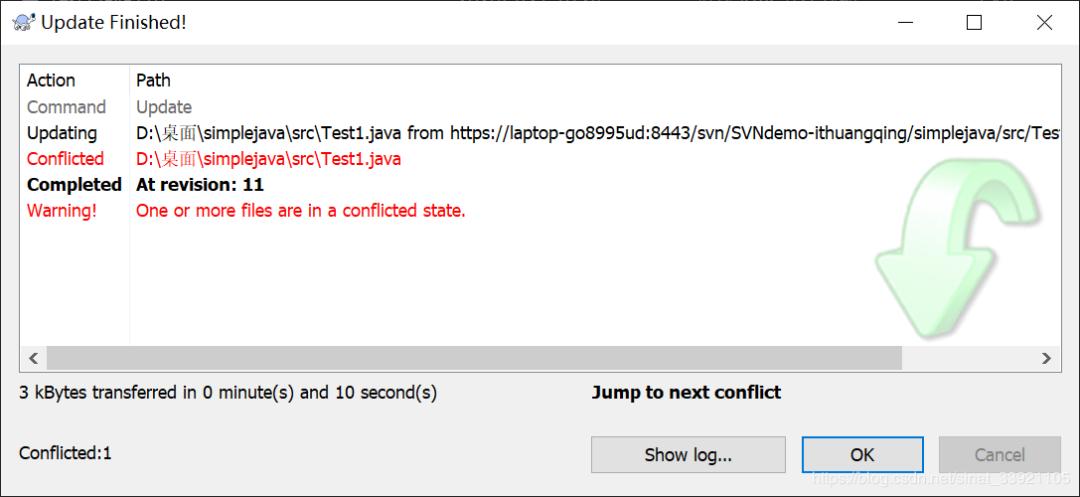Click the Action column header
This screenshot has width=1080, height=497.
pos(51,80)
